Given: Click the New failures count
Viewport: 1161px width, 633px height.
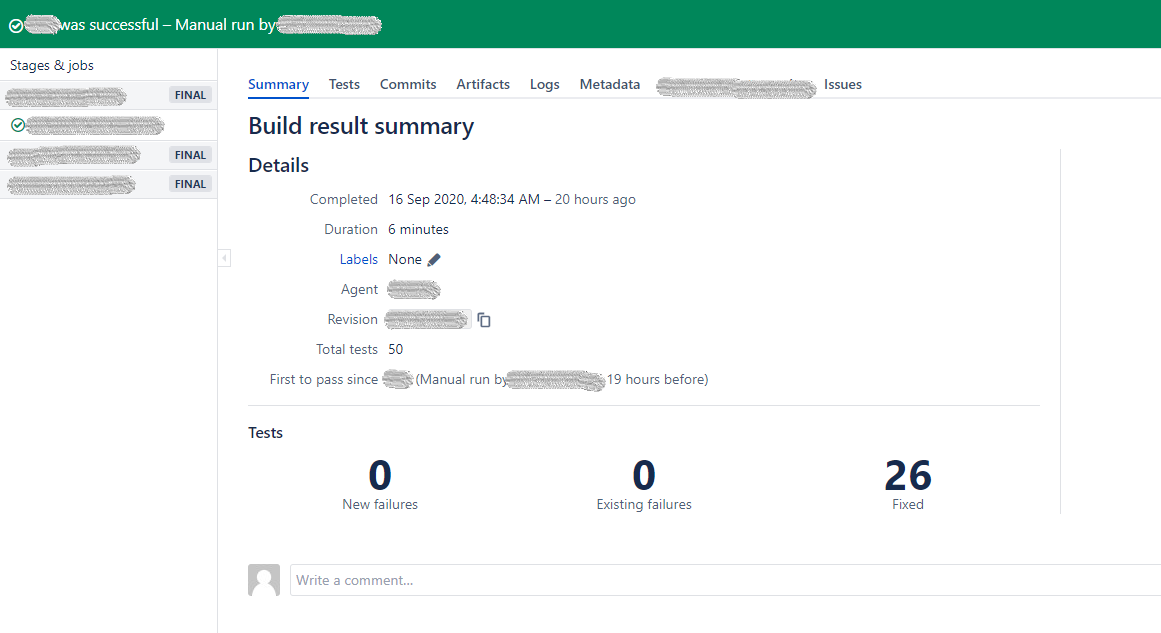Looking at the screenshot, I should click(380, 476).
